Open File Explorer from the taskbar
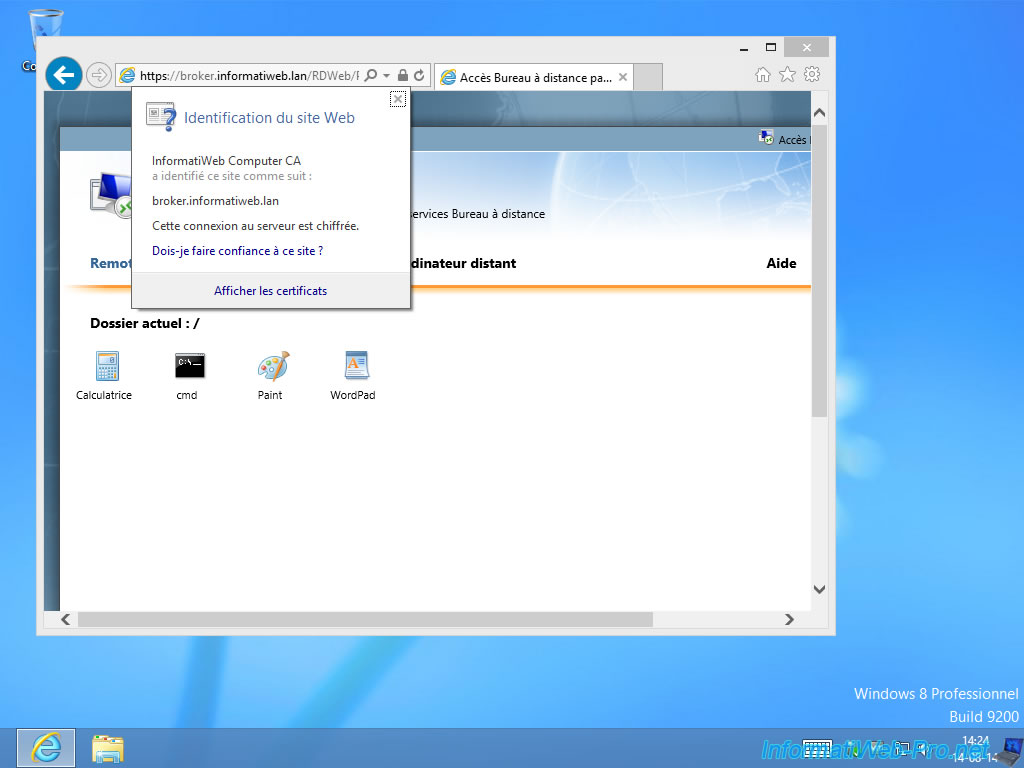The height and width of the screenshot is (768, 1024). 107,747
